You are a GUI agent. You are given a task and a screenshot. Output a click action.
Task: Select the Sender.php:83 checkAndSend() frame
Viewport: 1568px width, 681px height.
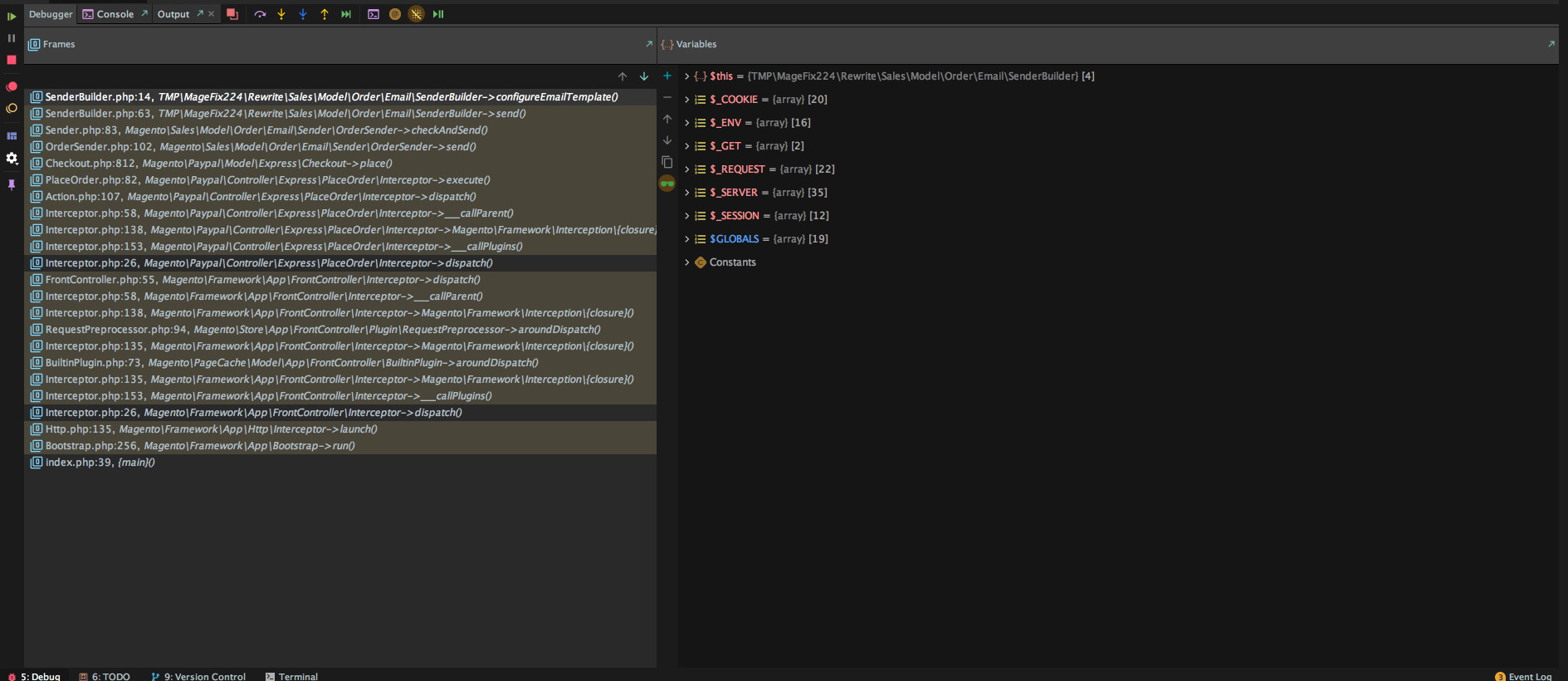(x=340, y=130)
